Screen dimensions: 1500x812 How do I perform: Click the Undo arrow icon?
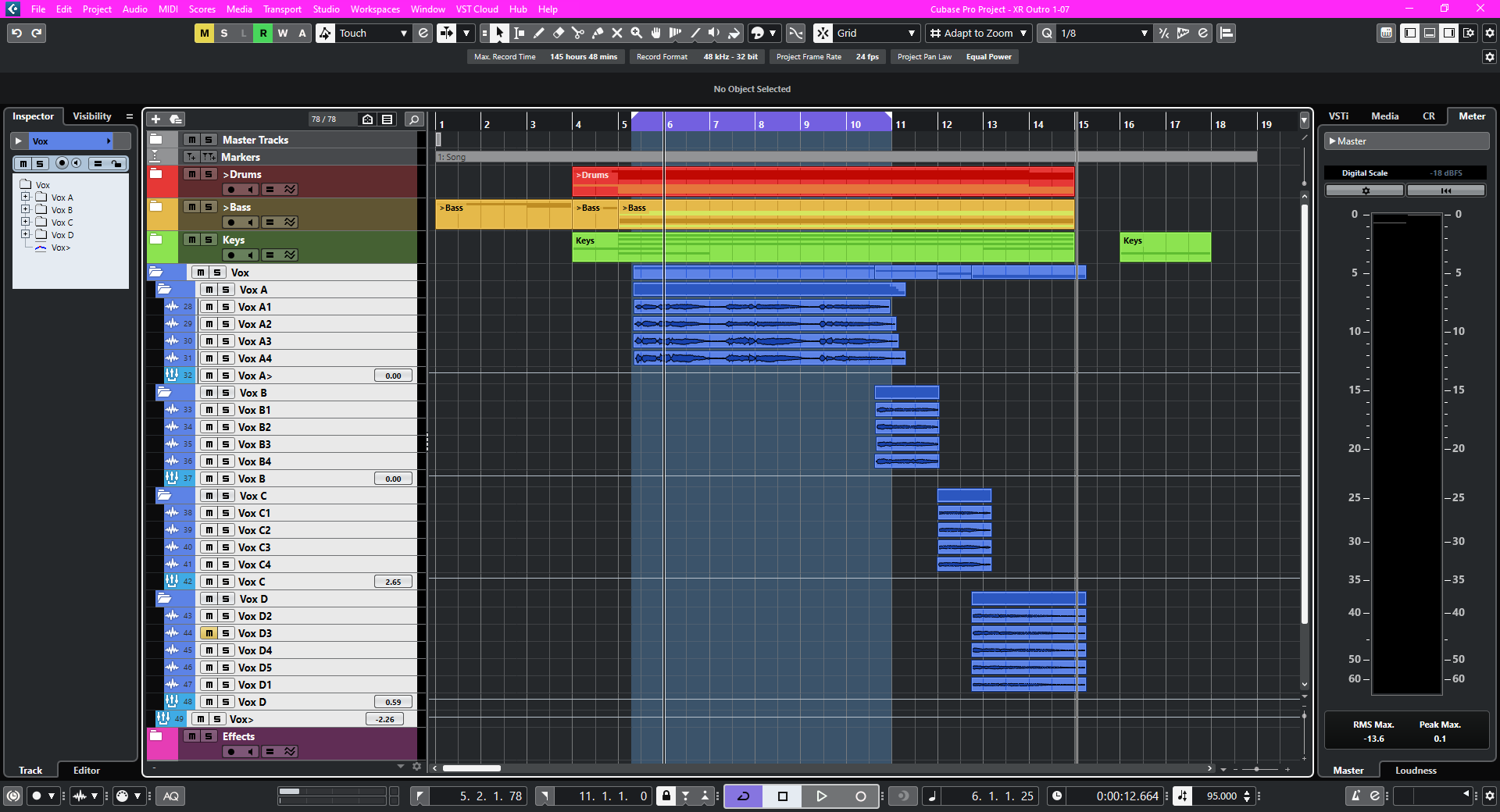tap(16, 33)
